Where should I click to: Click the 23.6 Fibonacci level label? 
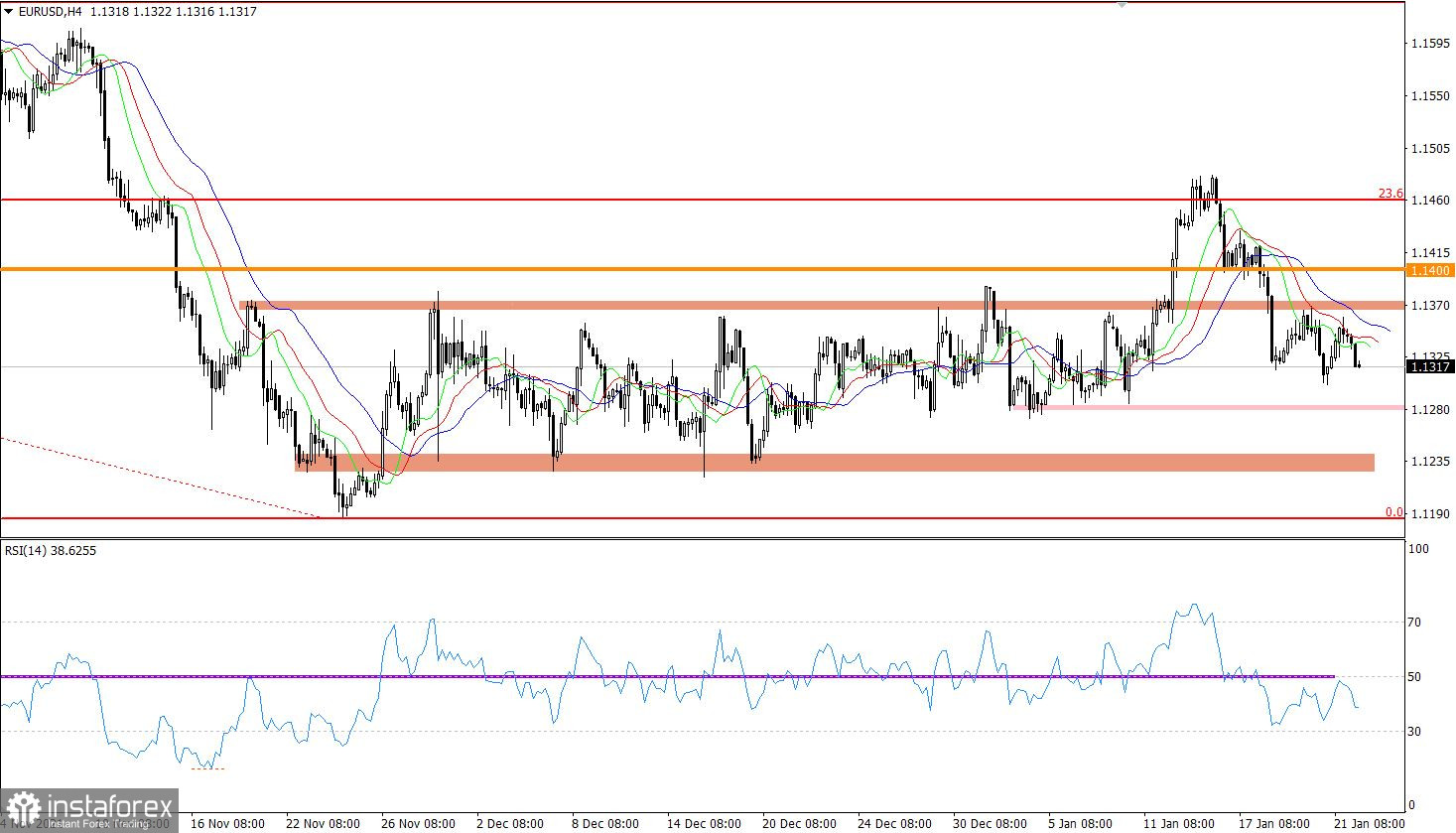[x=1390, y=194]
